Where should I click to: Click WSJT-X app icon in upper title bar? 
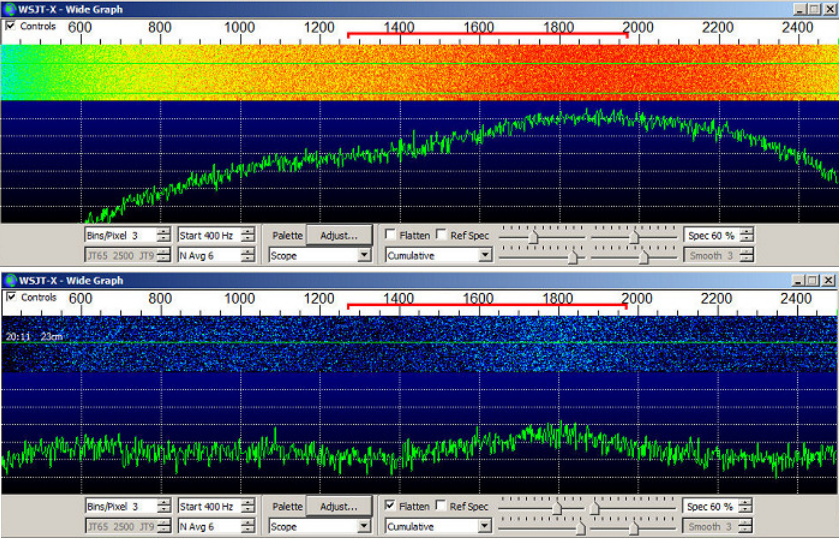pos(9,8)
